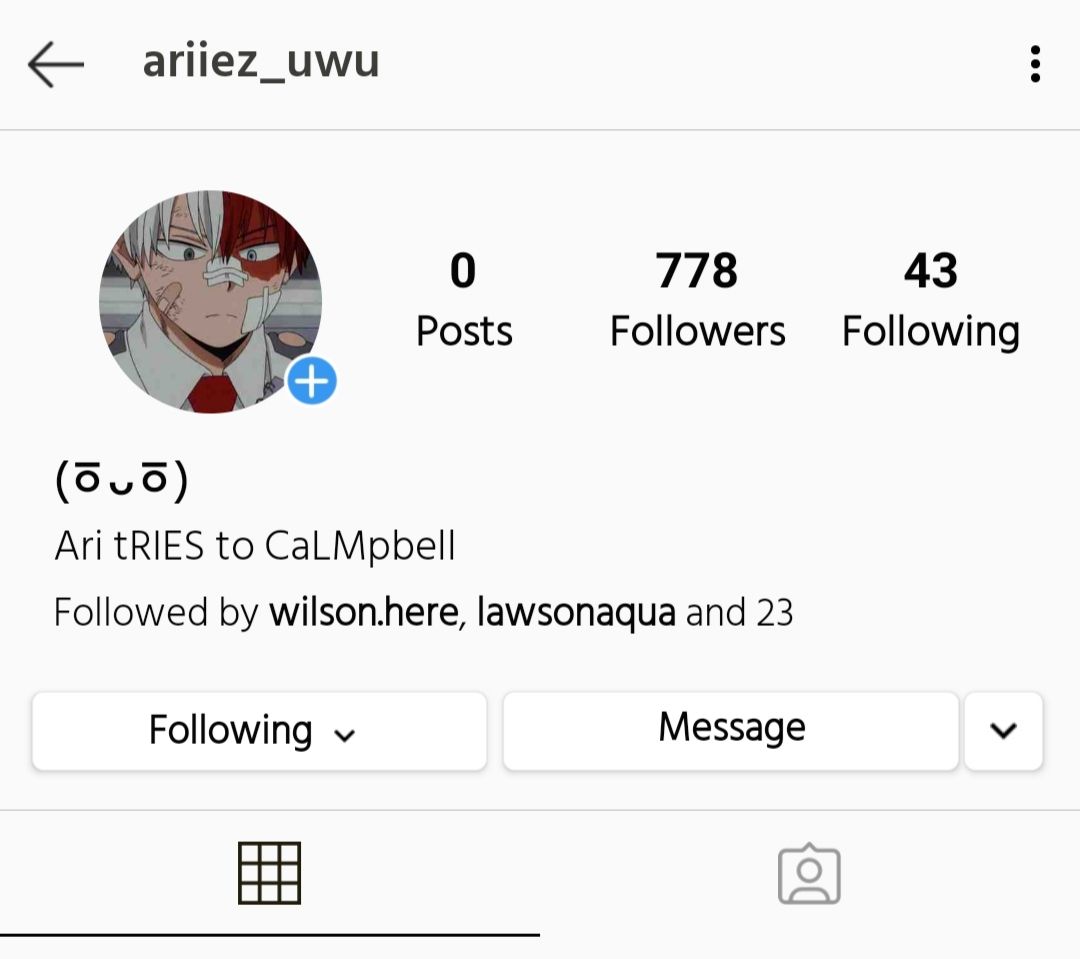This screenshot has width=1080, height=959.
Task: Open the three-dot options menu
Action: (x=1035, y=64)
